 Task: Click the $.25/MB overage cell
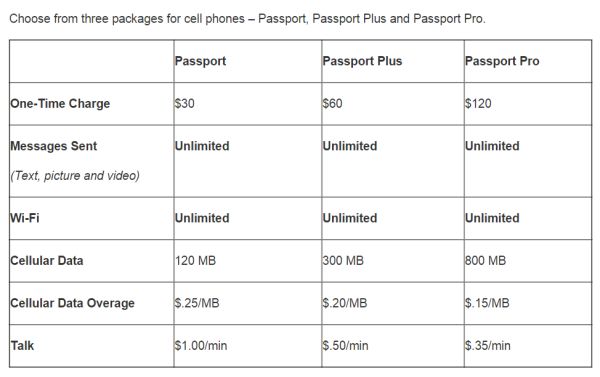tap(197, 303)
